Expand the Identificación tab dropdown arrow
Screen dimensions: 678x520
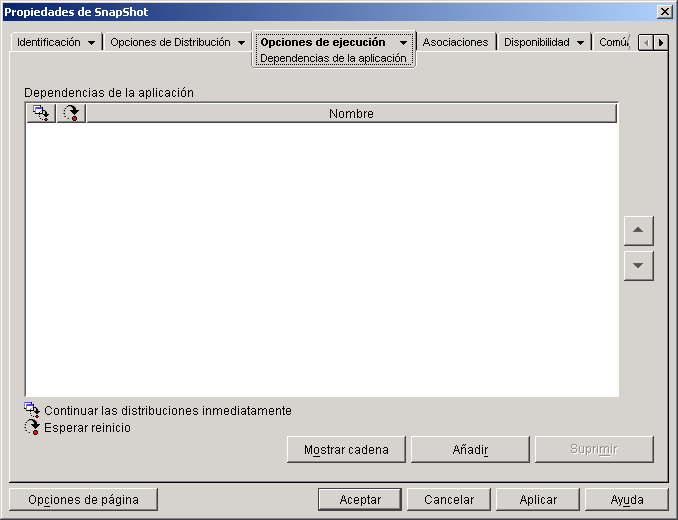pyautogui.click(x=92, y=43)
